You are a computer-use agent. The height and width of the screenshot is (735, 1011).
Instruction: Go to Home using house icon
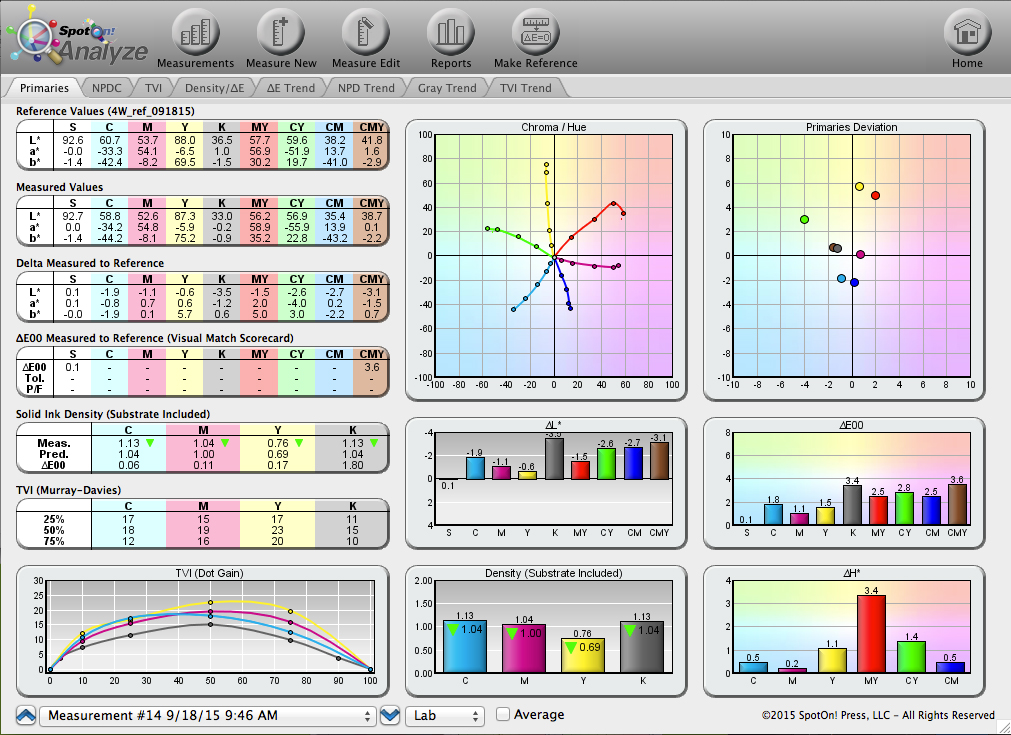(967, 35)
